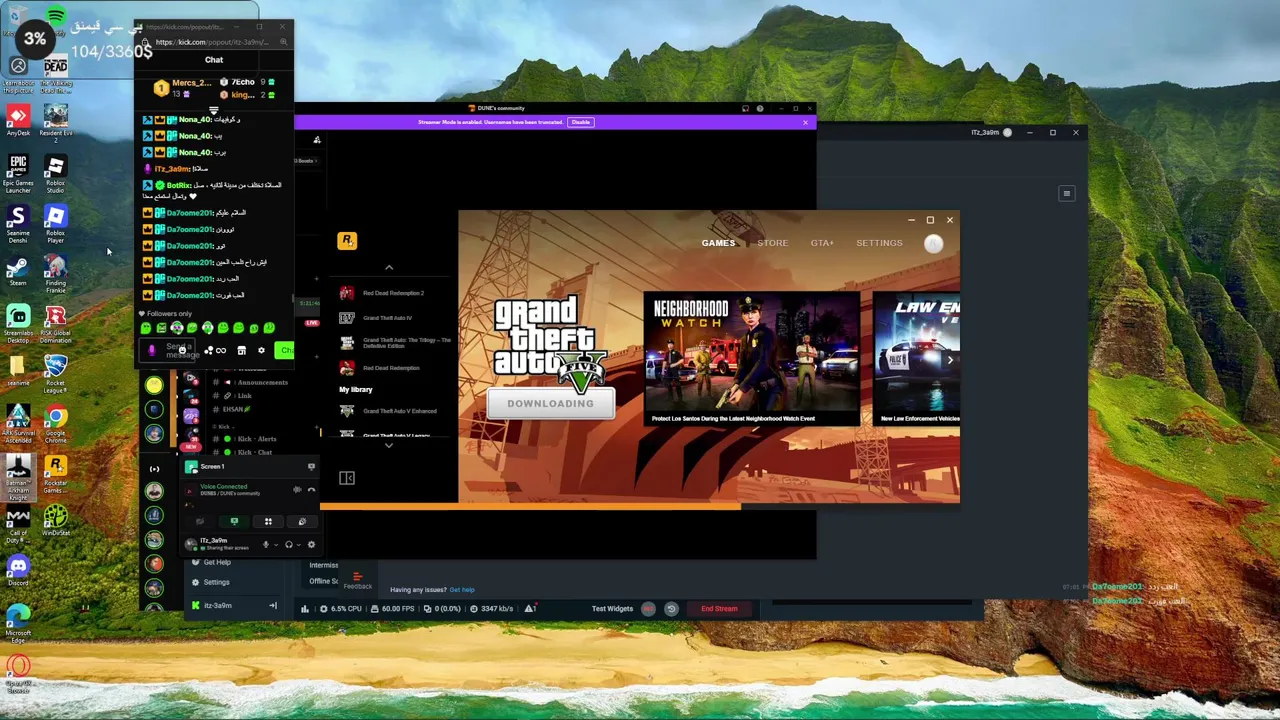The height and width of the screenshot is (720, 1280).
Task: Advance news carousel with right arrow
Action: 950,359
